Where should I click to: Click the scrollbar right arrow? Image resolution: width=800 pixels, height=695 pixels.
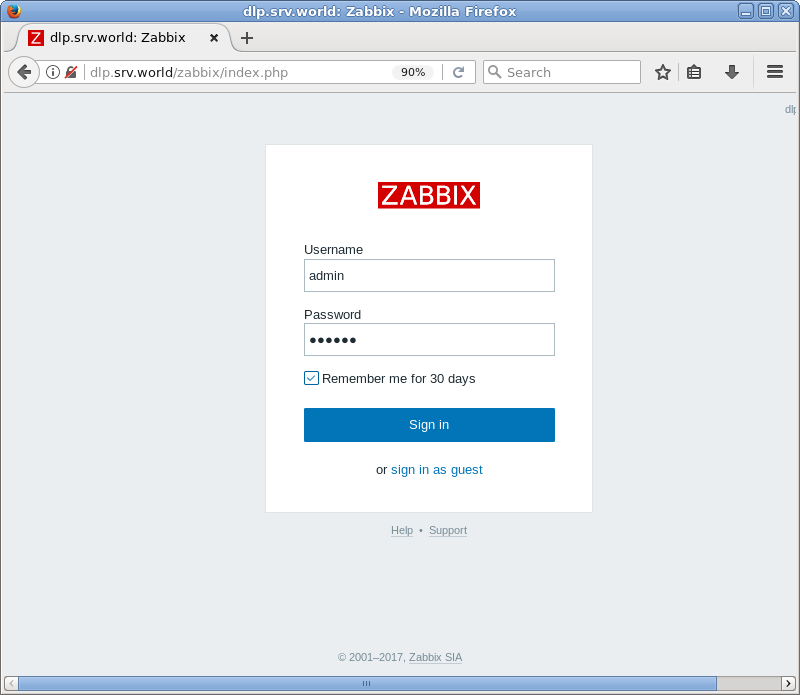click(788, 683)
